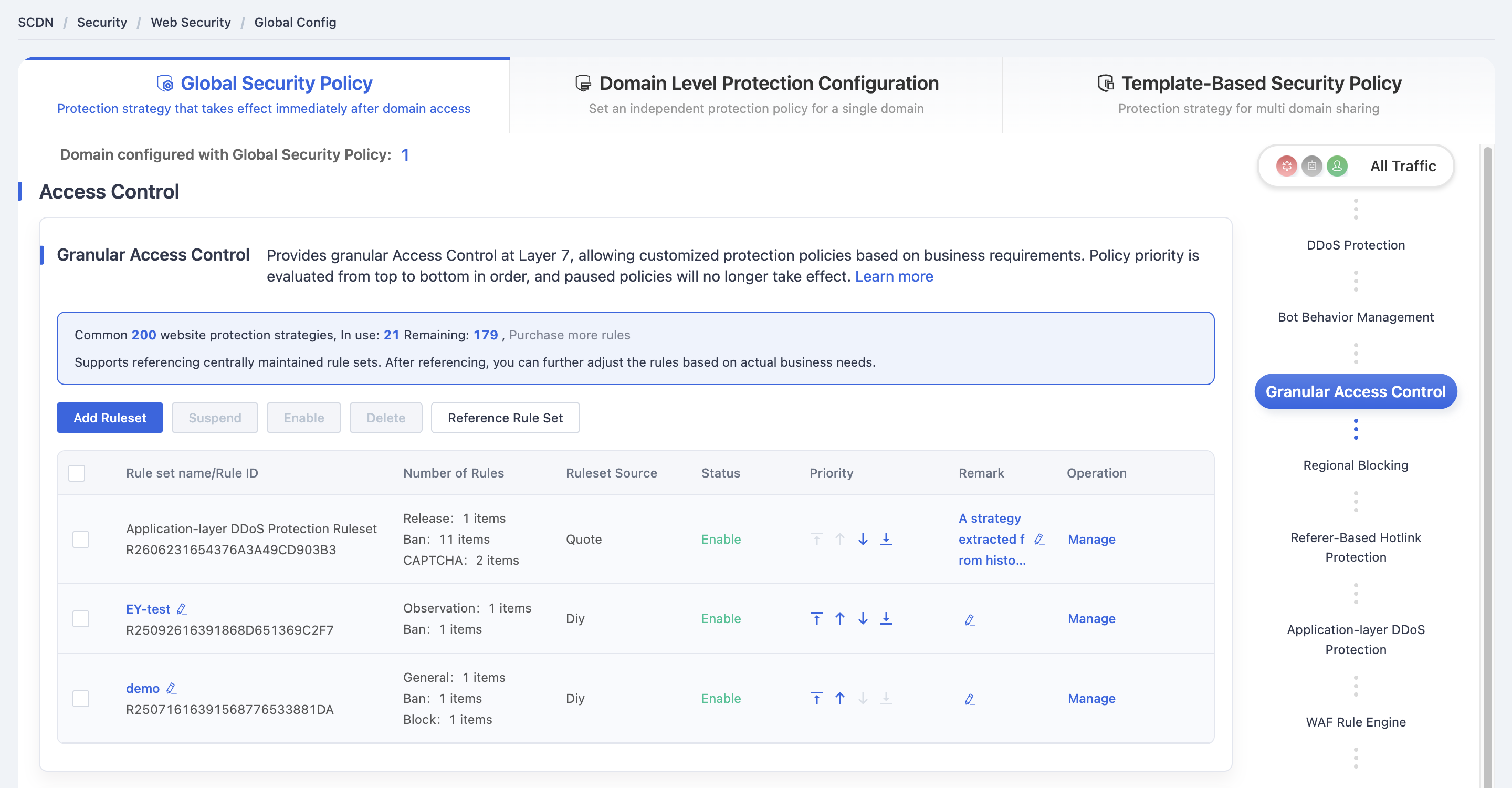Click the Reference Rule Set button

[505, 418]
